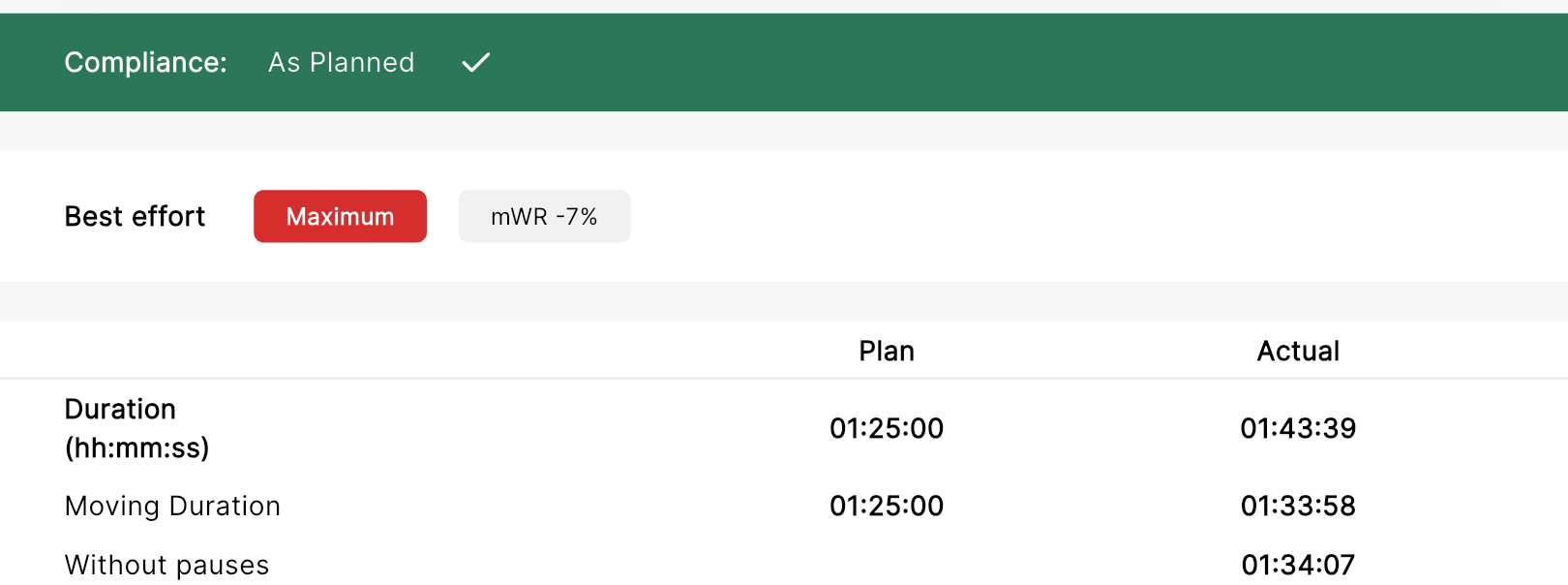Click actual duration value 01:43:39
This screenshot has height=585, width=1568.
pyautogui.click(x=1298, y=428)
